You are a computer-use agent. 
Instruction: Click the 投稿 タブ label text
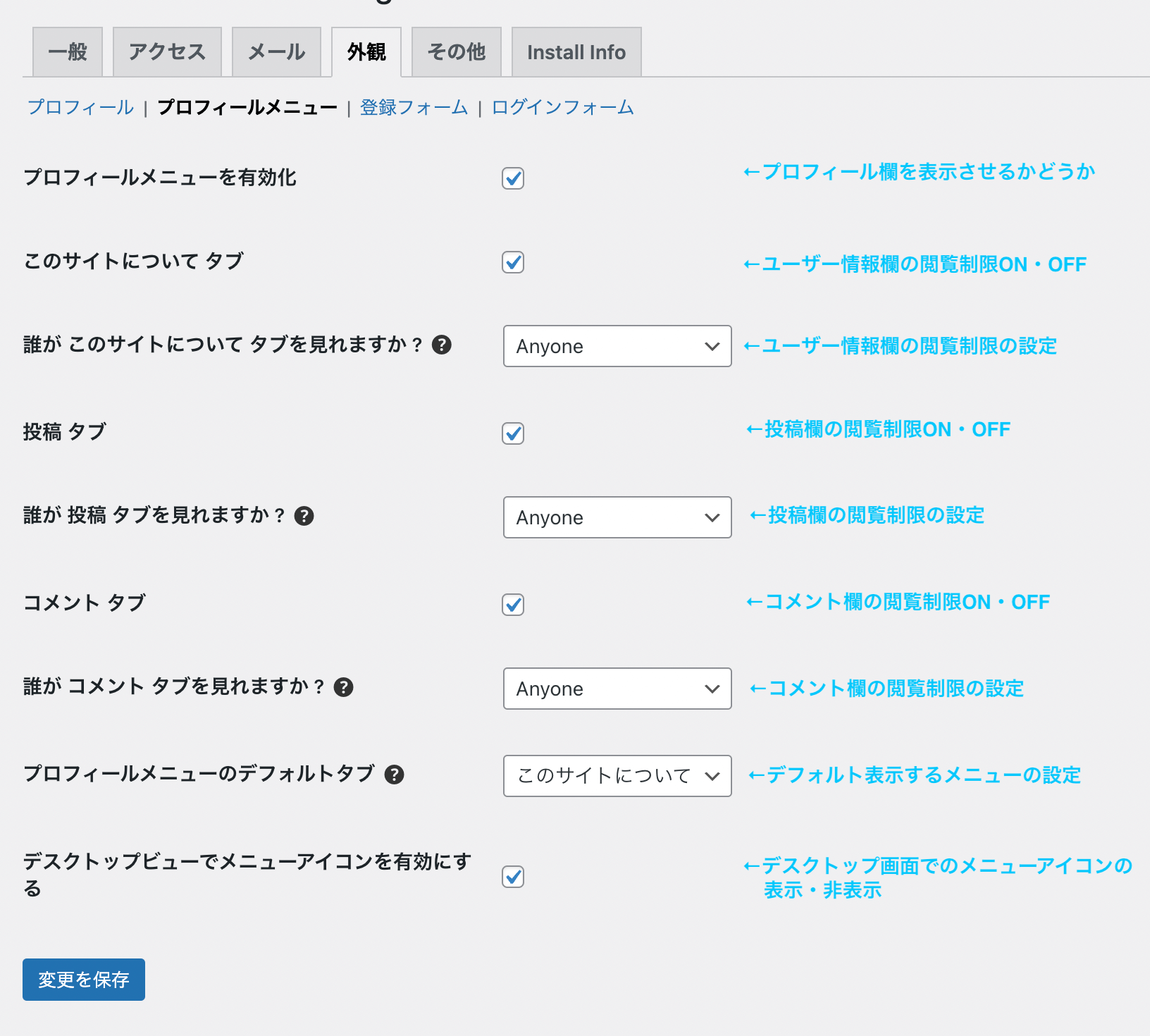click(x=65, y=431)
